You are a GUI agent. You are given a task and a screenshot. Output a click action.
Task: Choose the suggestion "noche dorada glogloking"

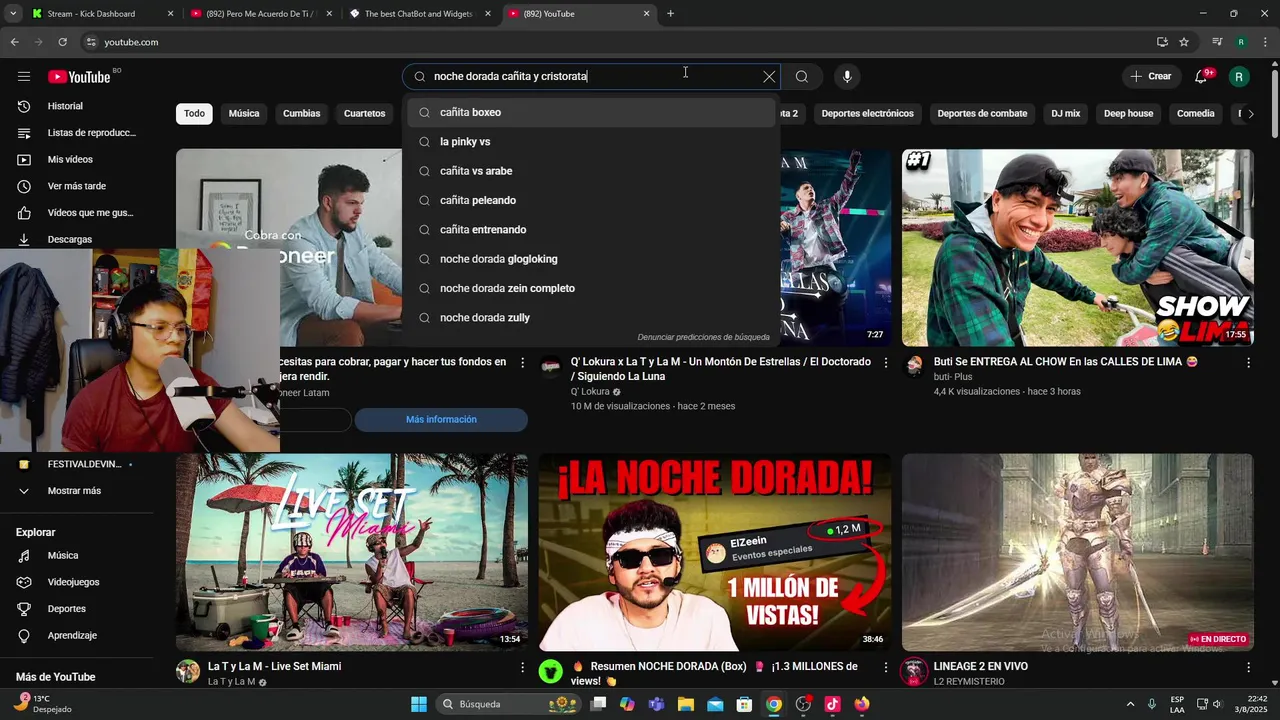(x=591, y=259)
